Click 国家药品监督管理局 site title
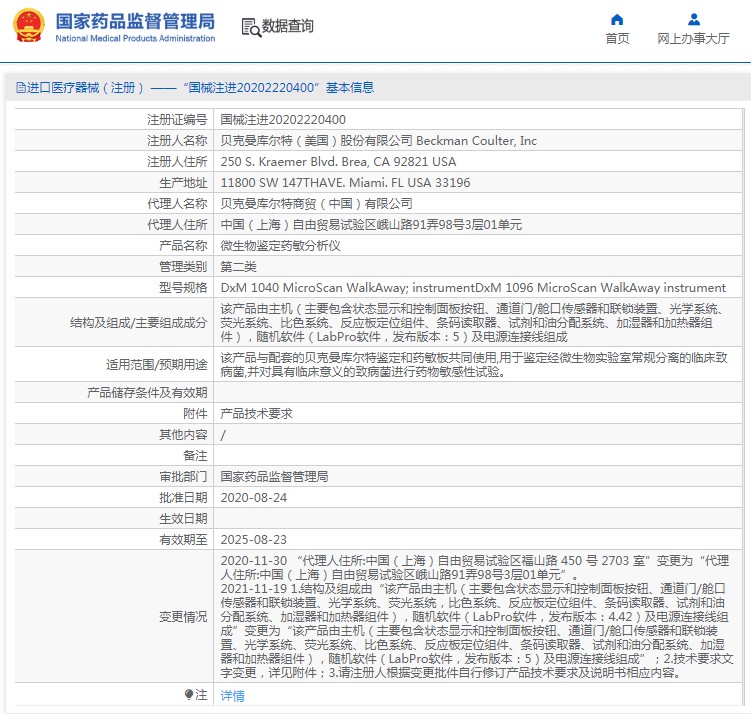751x714 pixels. pyautogui.click(x=135, y=21)
